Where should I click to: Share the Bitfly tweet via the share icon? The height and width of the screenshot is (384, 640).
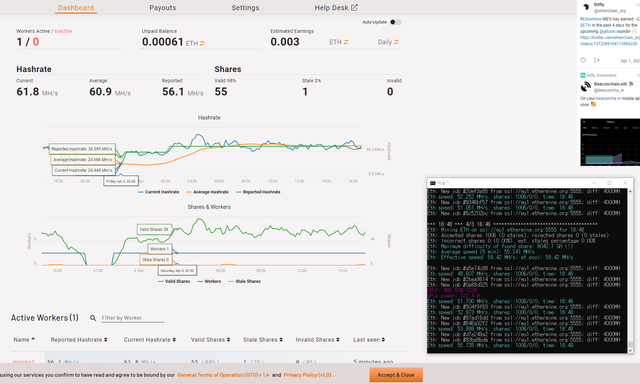[597, 60]
